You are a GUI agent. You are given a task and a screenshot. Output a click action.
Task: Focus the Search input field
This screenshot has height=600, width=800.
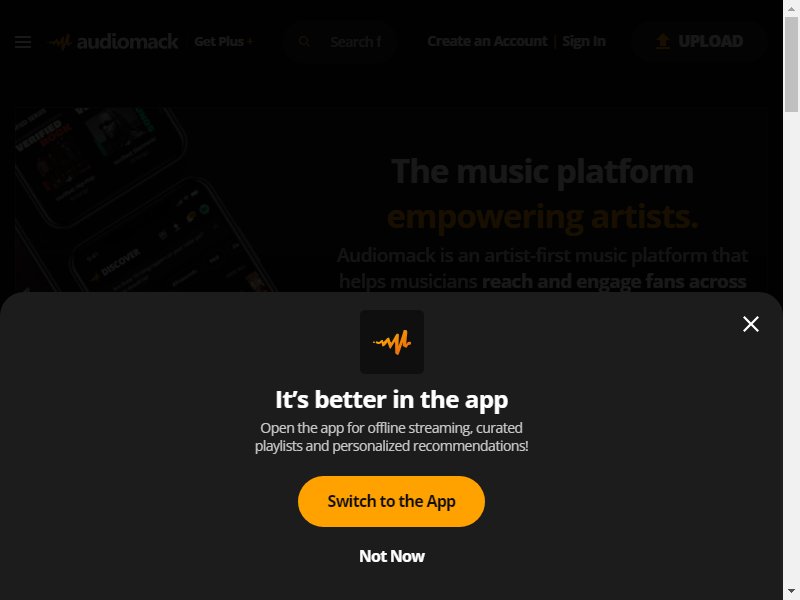tap(356, 41)
